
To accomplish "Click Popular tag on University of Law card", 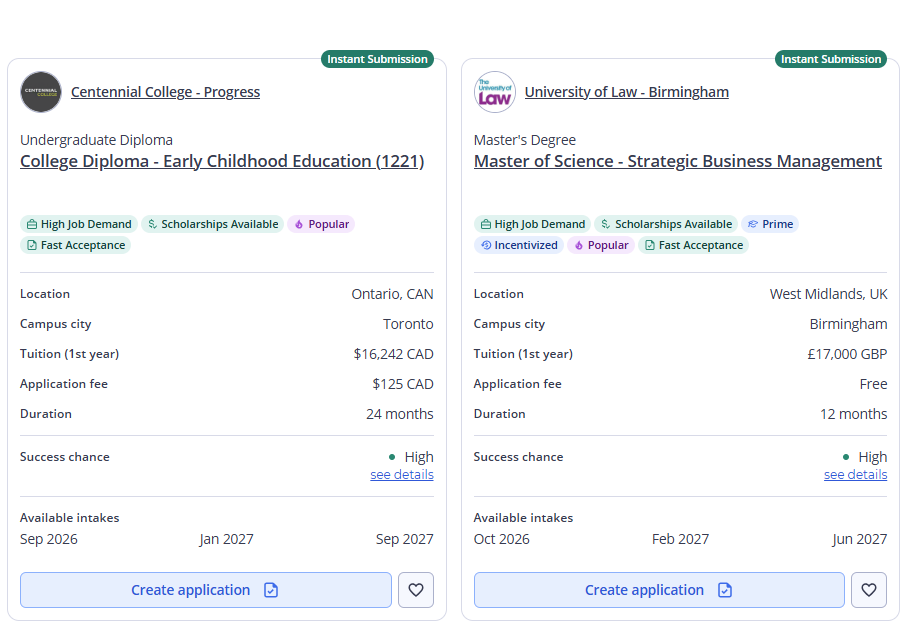I will point(601,245).
